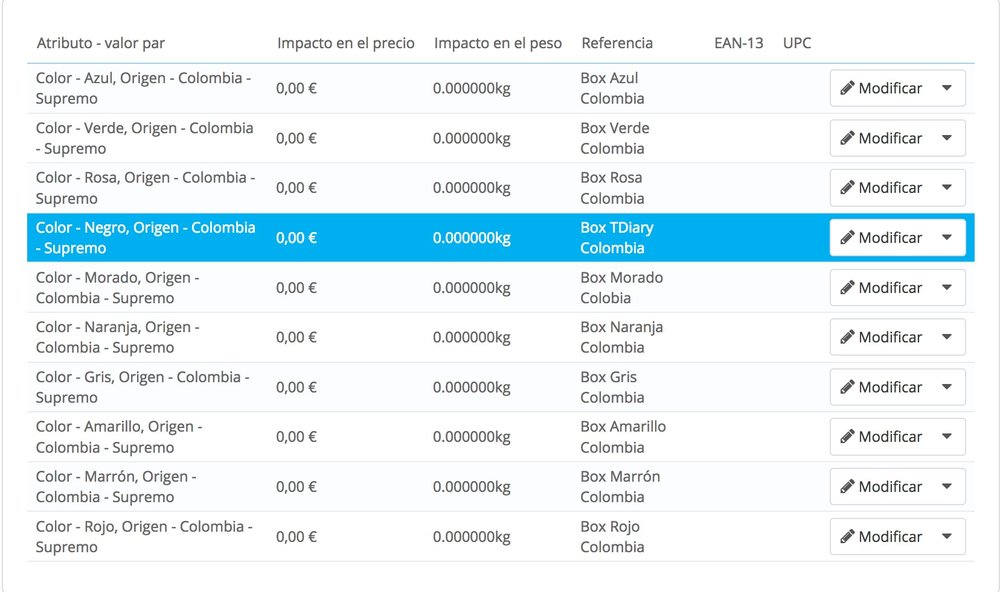
Task: Select 'Color - Marrón, Origen' attribute cell
Action: (x=116, y=487)
